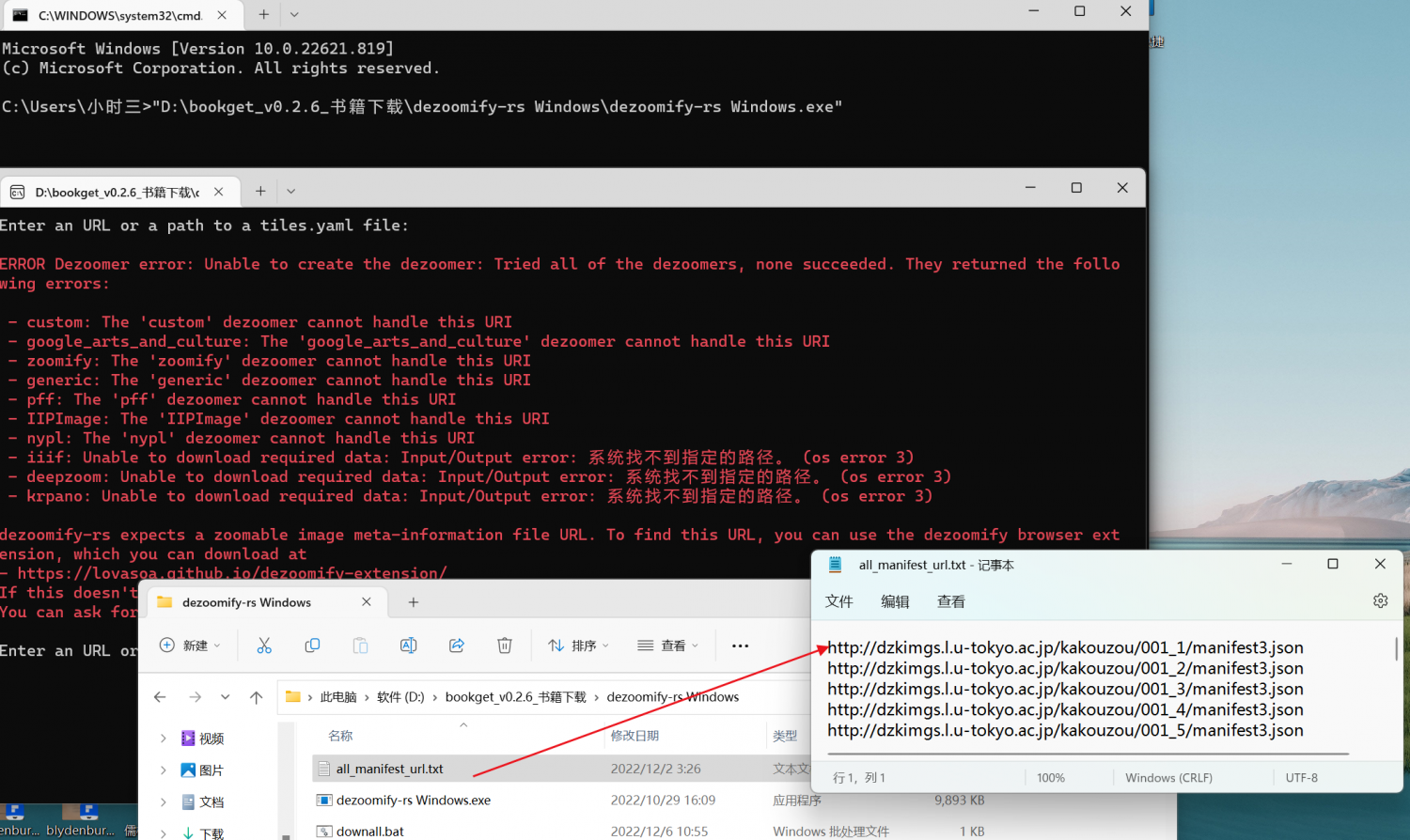Select 文档 in the navigation pane

(x=202, y=802)
